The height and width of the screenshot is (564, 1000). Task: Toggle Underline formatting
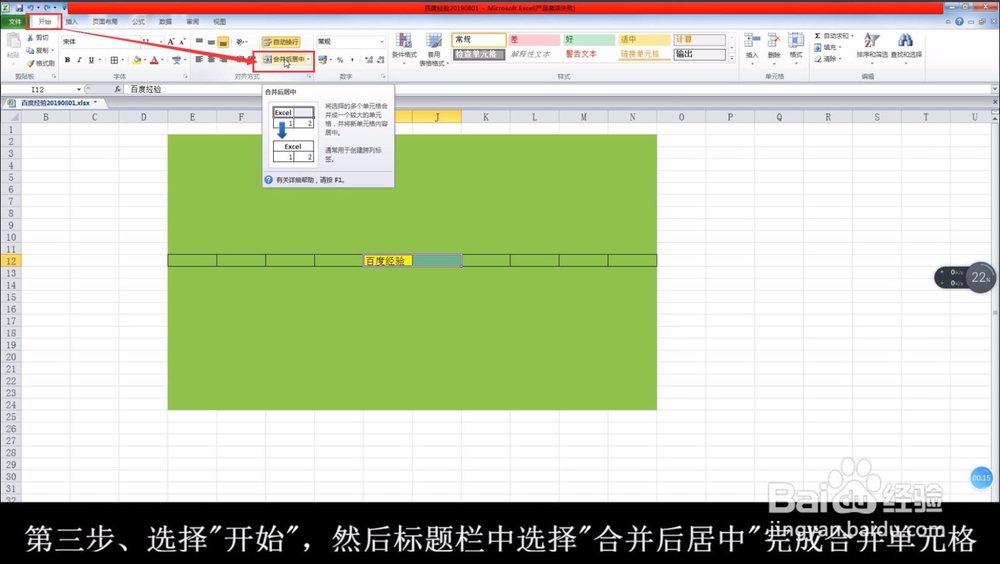click(91, 60)
